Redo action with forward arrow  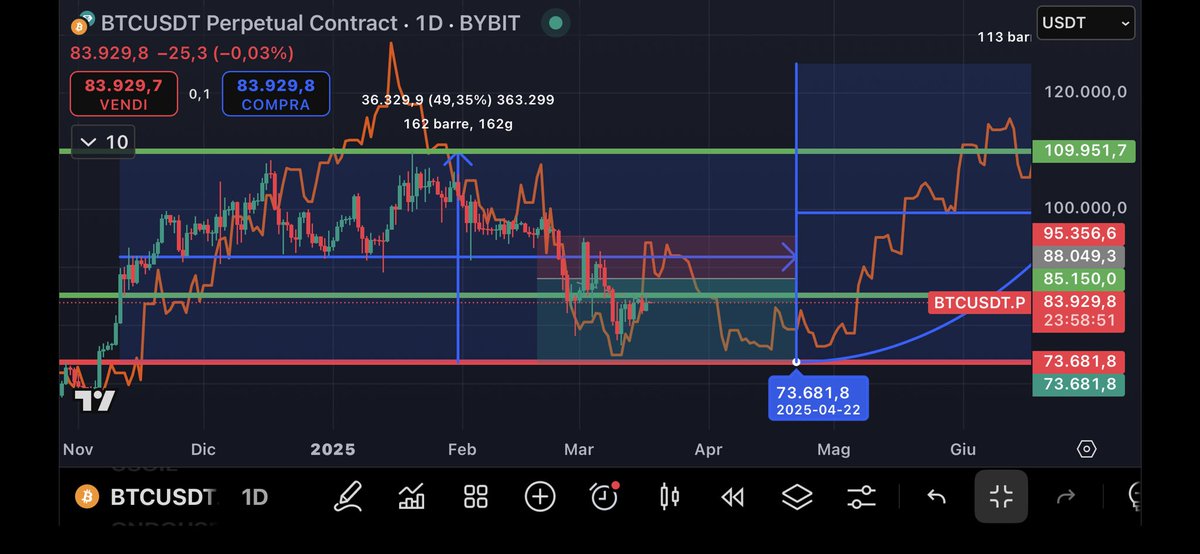[1065, 496]
